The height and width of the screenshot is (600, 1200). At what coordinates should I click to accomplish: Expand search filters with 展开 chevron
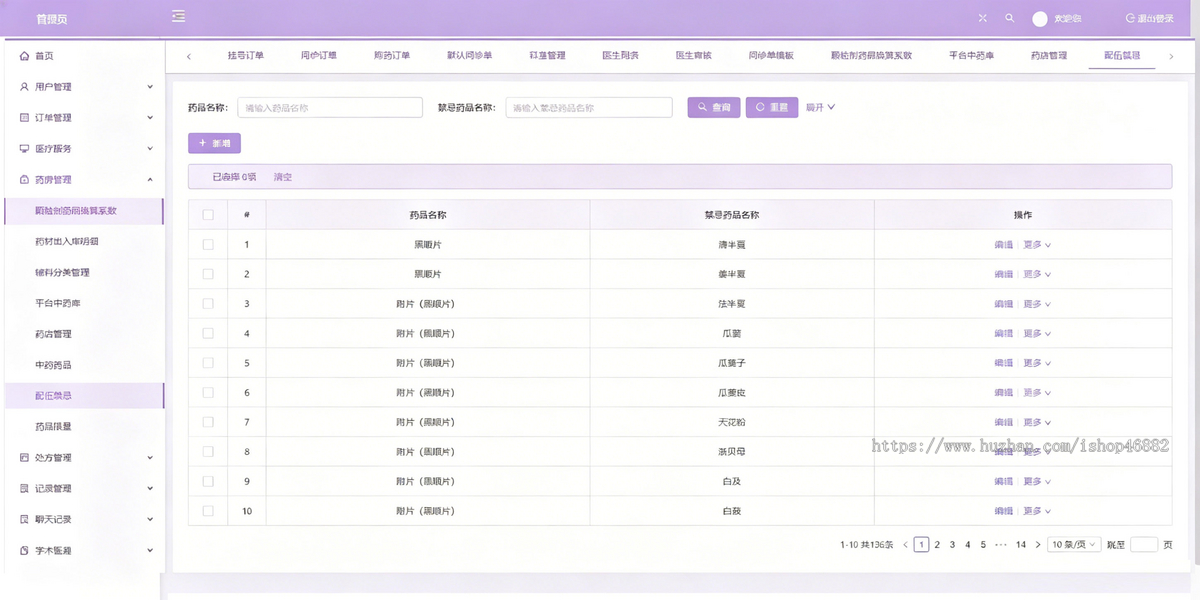pos(831,107)
